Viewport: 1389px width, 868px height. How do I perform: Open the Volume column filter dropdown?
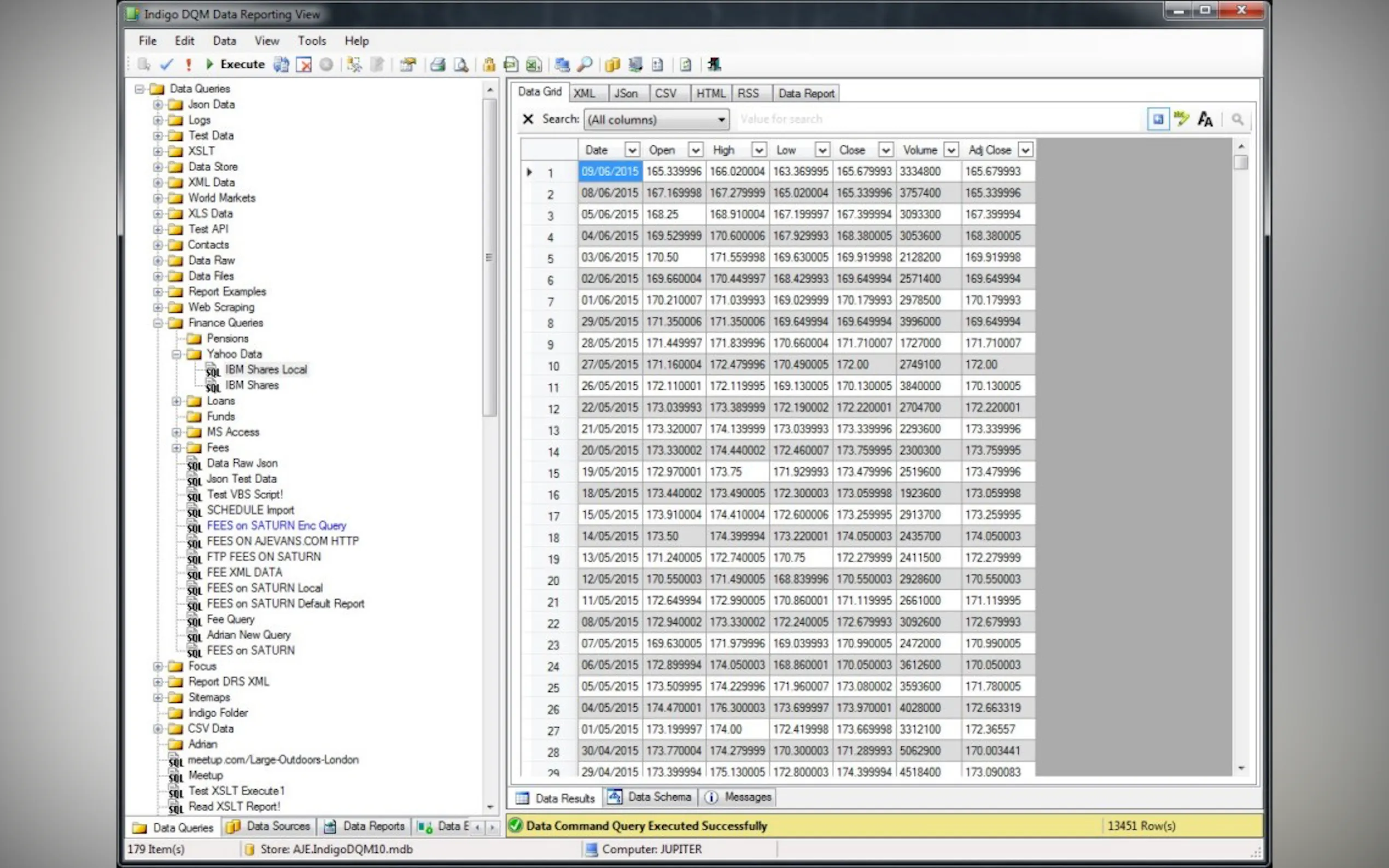pos(951,150)
